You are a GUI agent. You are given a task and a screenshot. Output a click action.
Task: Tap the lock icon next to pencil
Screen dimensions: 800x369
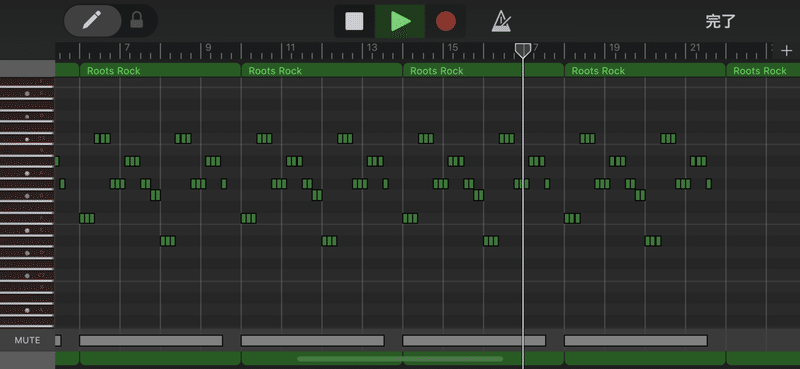136,20
